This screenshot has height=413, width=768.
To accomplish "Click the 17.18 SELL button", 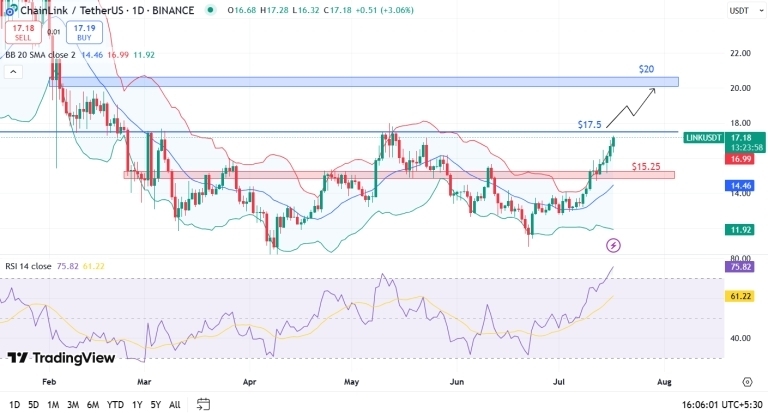I will (23, 32).
